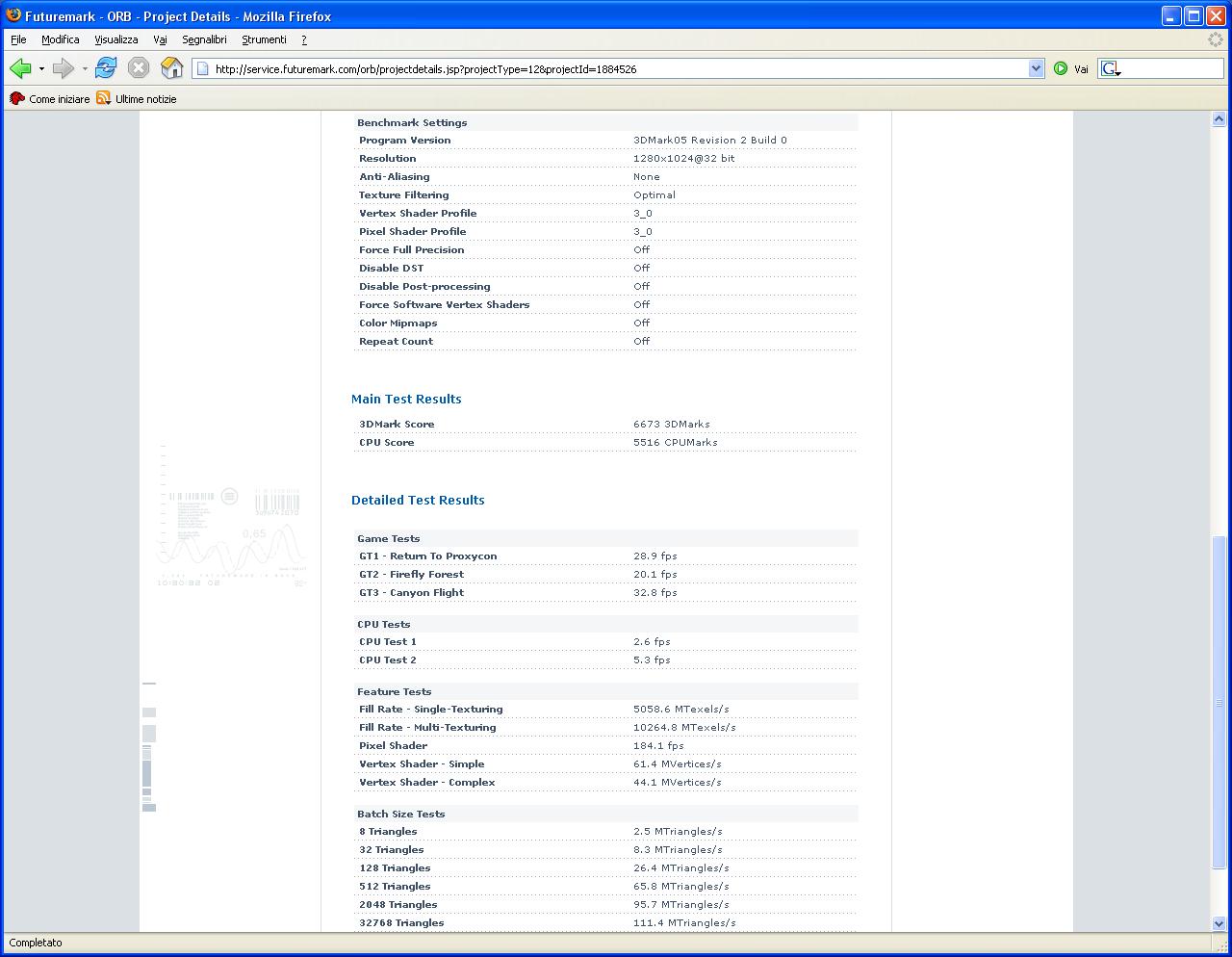Viewport: 1232px width, 957px height.
Task: Open the back history dropdown arrow
Action: tap(41, 68)
